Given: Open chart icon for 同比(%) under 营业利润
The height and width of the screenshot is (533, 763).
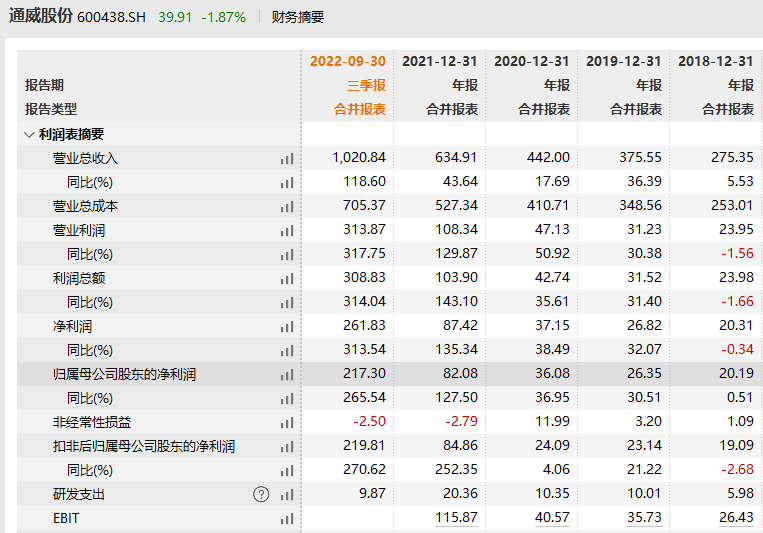Looking at the screenshot, I should click(287, 255).
